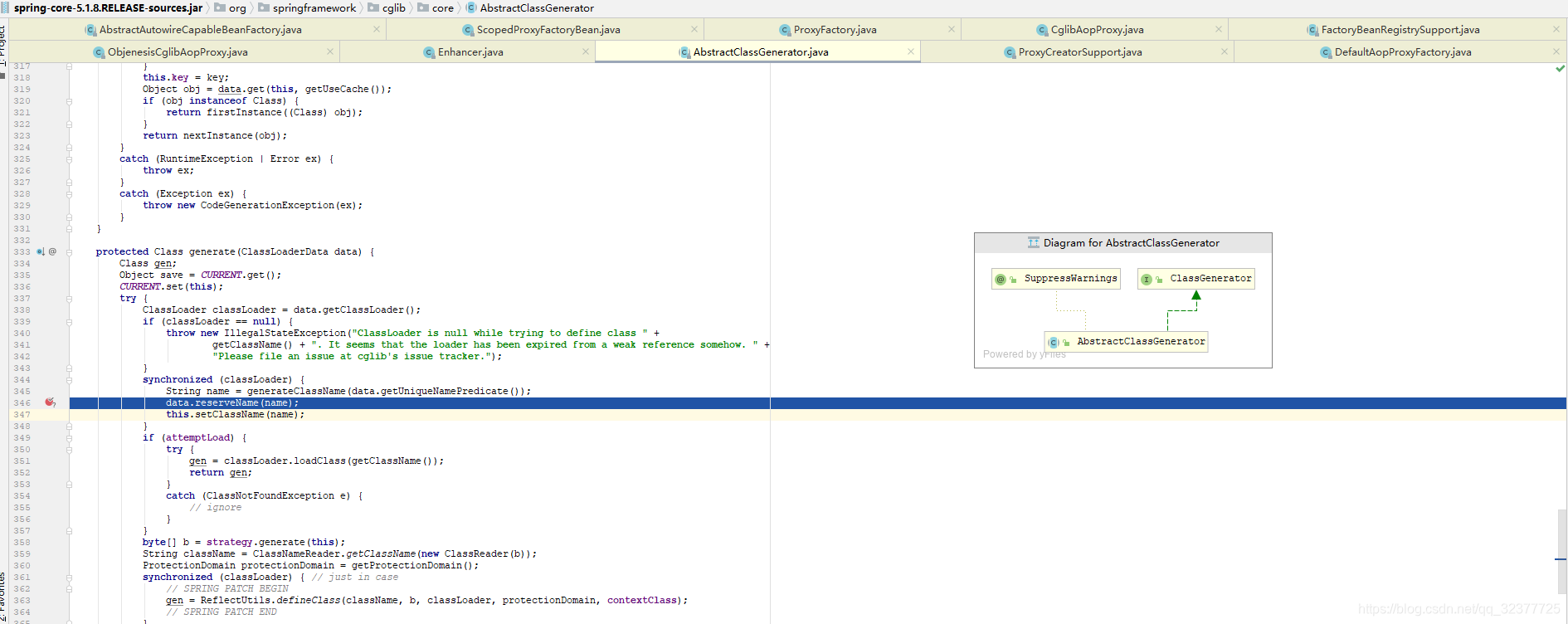Close the AbstractAutowireCapableBeanFactory.java tab
The width and height of the screenshot is (1568, 624).
(376, 29)
